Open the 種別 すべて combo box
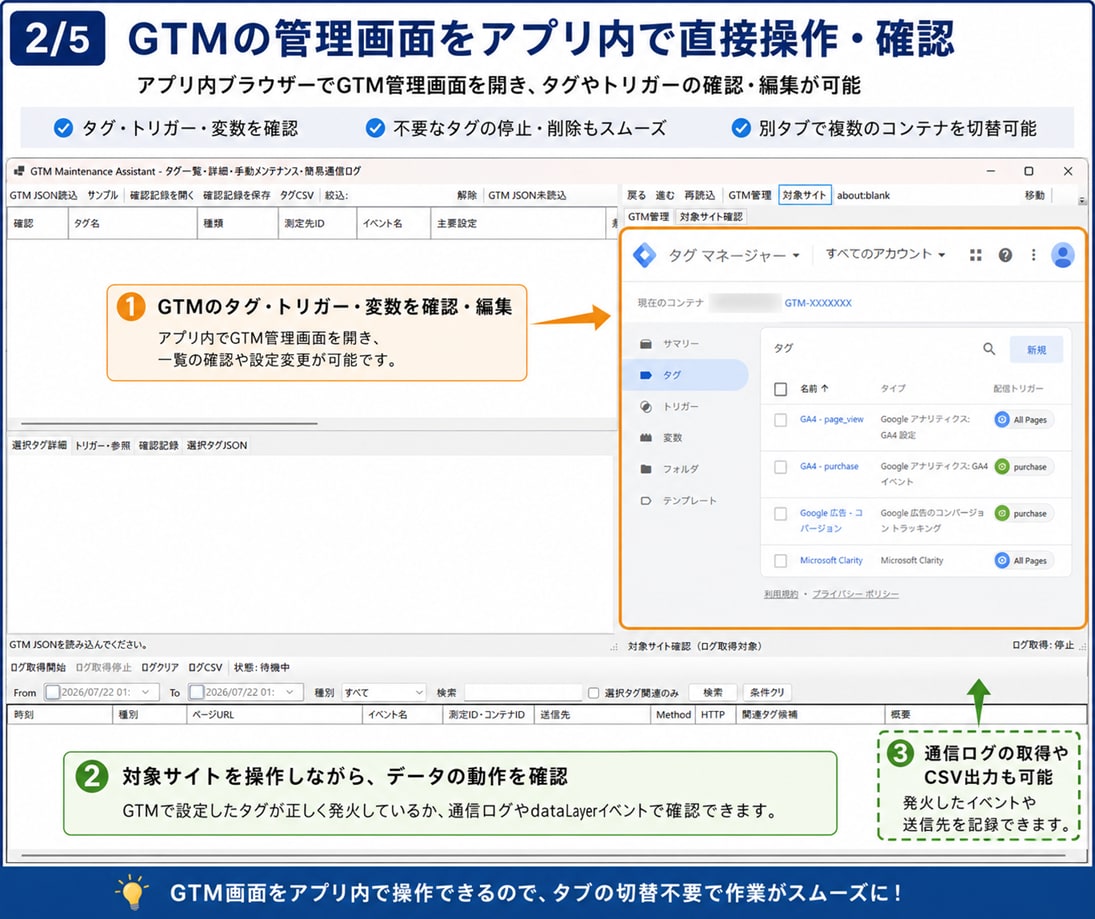This screenshot has width=1095, height=919. point(383,692)
